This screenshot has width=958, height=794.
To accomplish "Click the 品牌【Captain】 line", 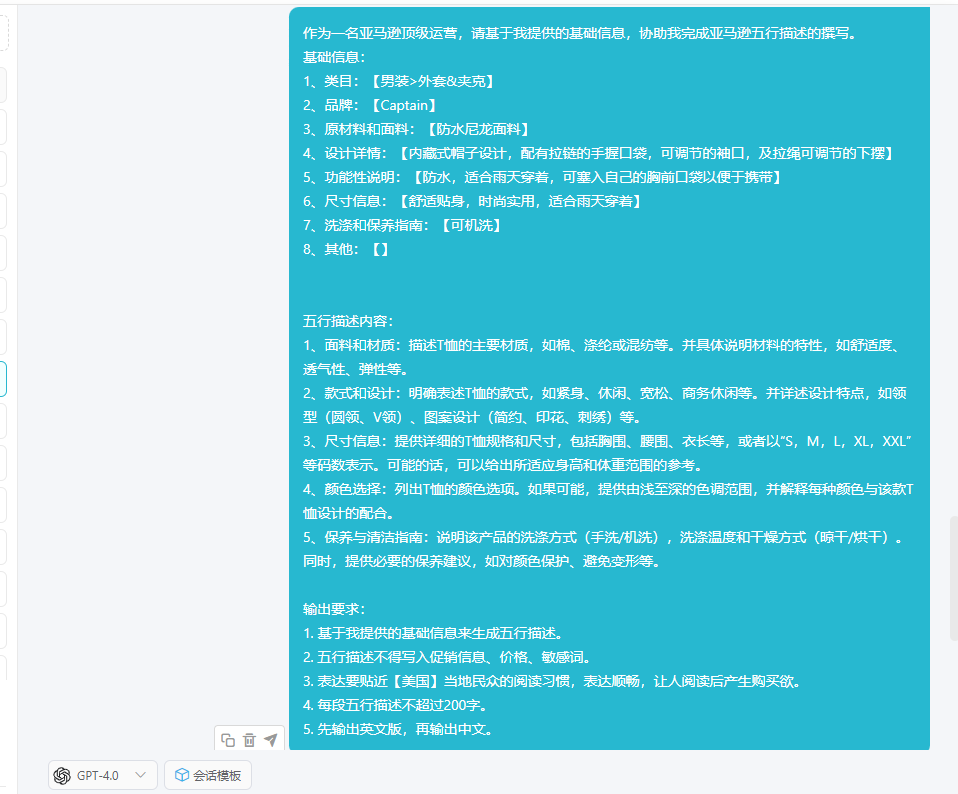I will (x=370, y=105).
